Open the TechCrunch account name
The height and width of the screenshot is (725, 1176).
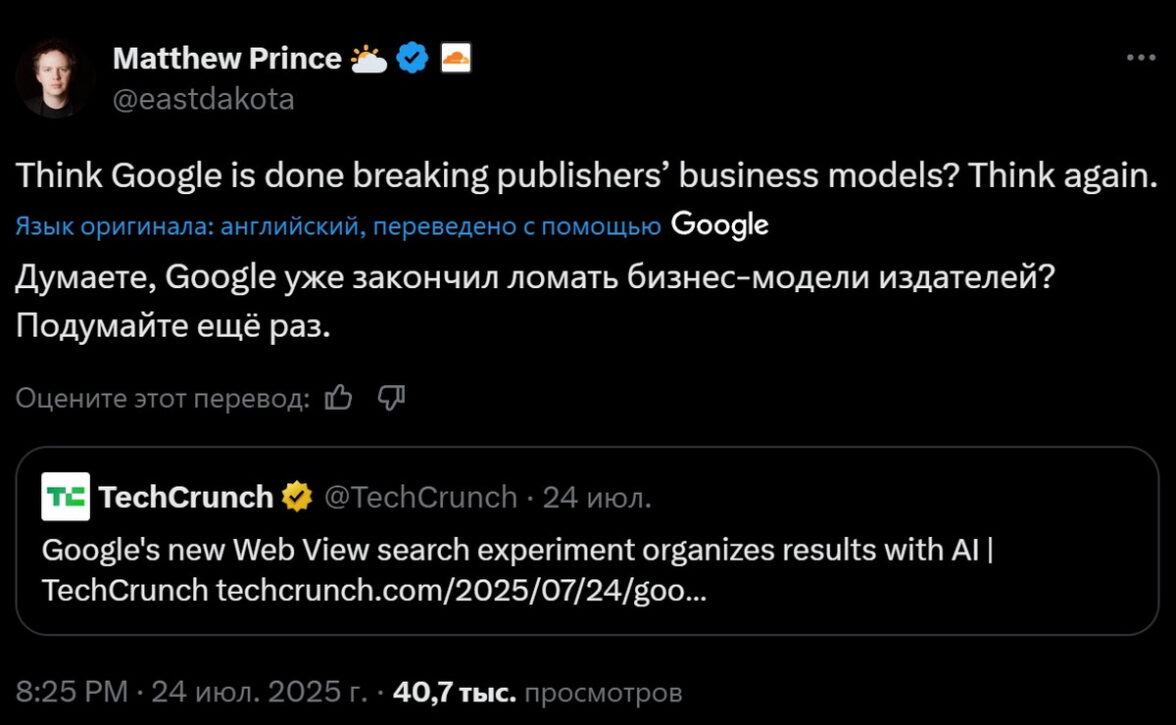(186, 497)
